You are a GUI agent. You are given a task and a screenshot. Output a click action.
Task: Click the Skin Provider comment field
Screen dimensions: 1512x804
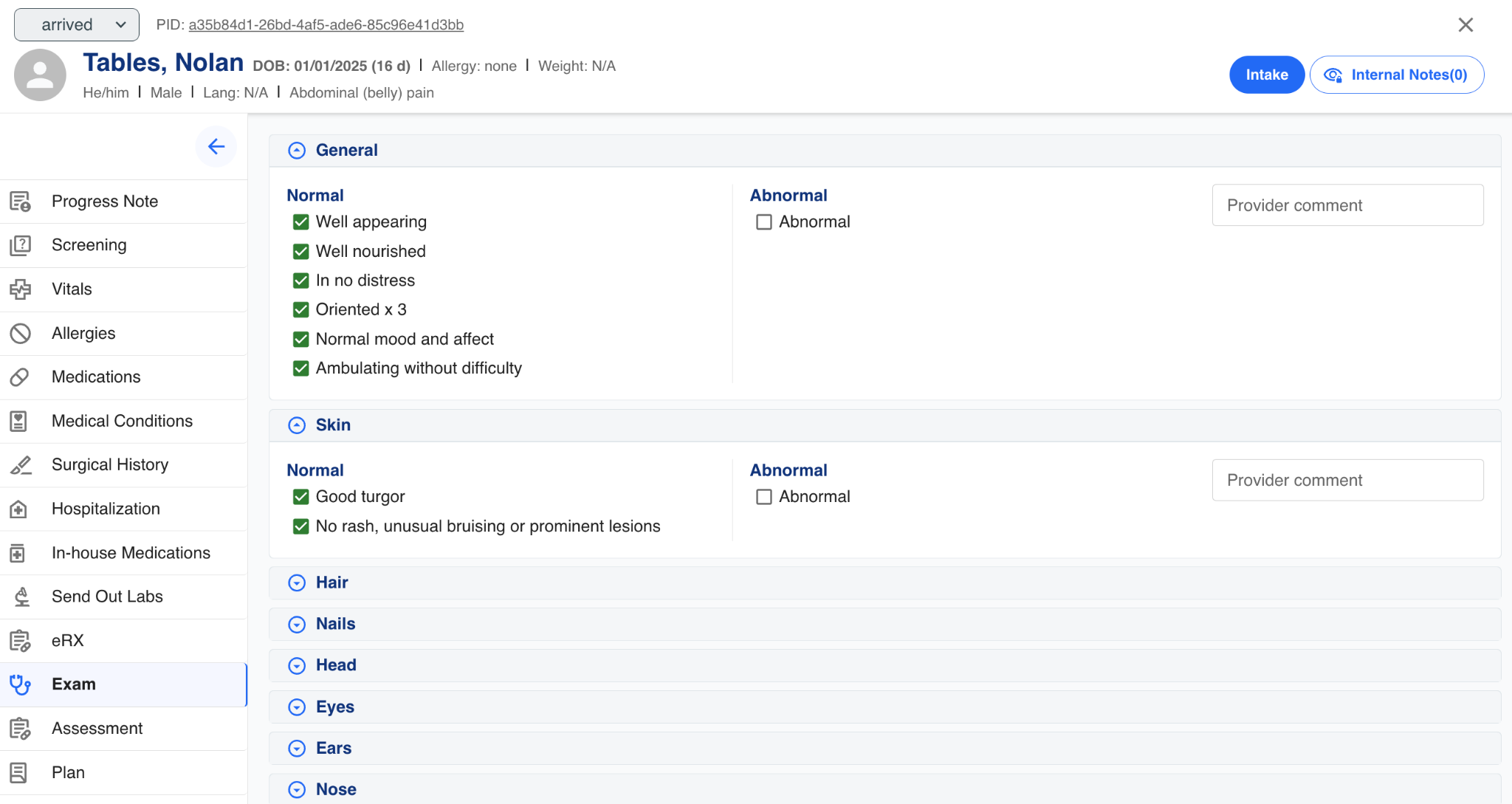pyautogui.click(x=1347, y=481)
